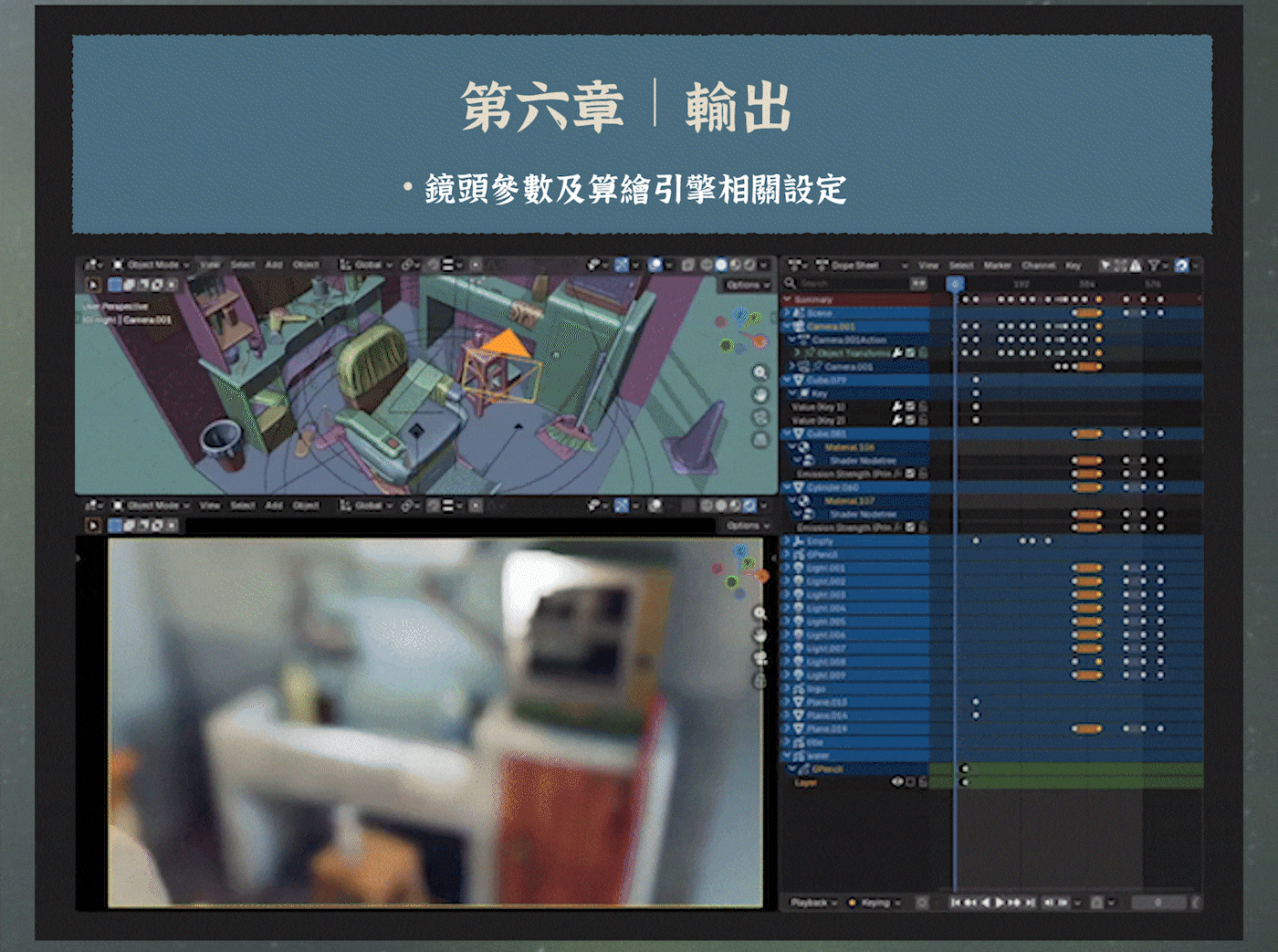Click the zoom magnifier in the top viewport
The height and width of the screenshot is (952, 1278).
(x=759, y=372)
